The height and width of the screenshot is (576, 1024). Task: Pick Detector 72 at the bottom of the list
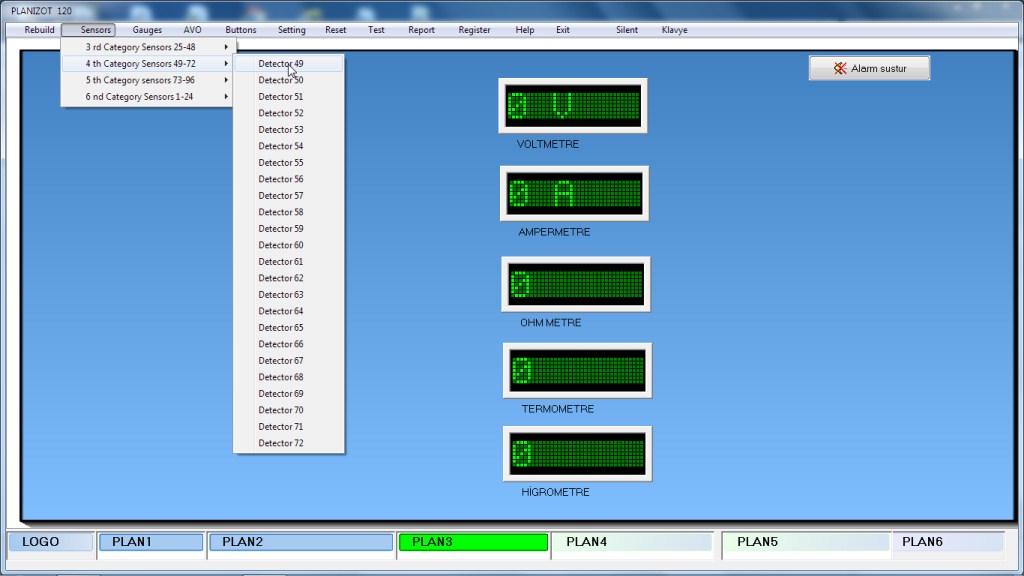(x=281, y=443)
